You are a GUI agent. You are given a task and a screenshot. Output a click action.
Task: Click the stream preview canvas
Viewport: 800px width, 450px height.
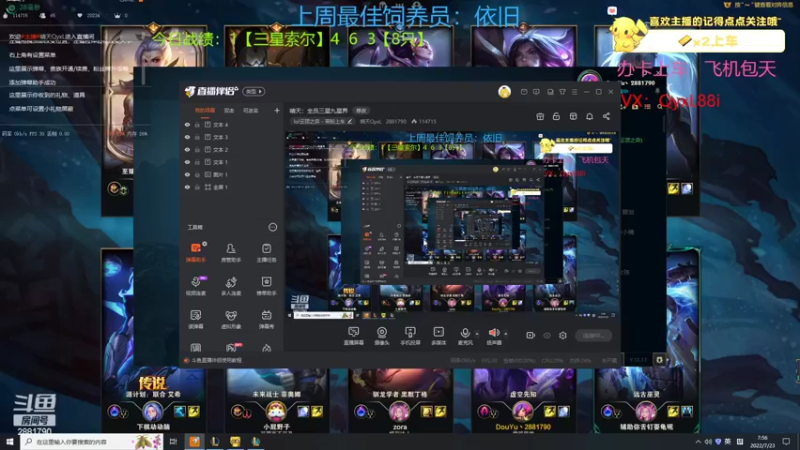click(452, 225)
